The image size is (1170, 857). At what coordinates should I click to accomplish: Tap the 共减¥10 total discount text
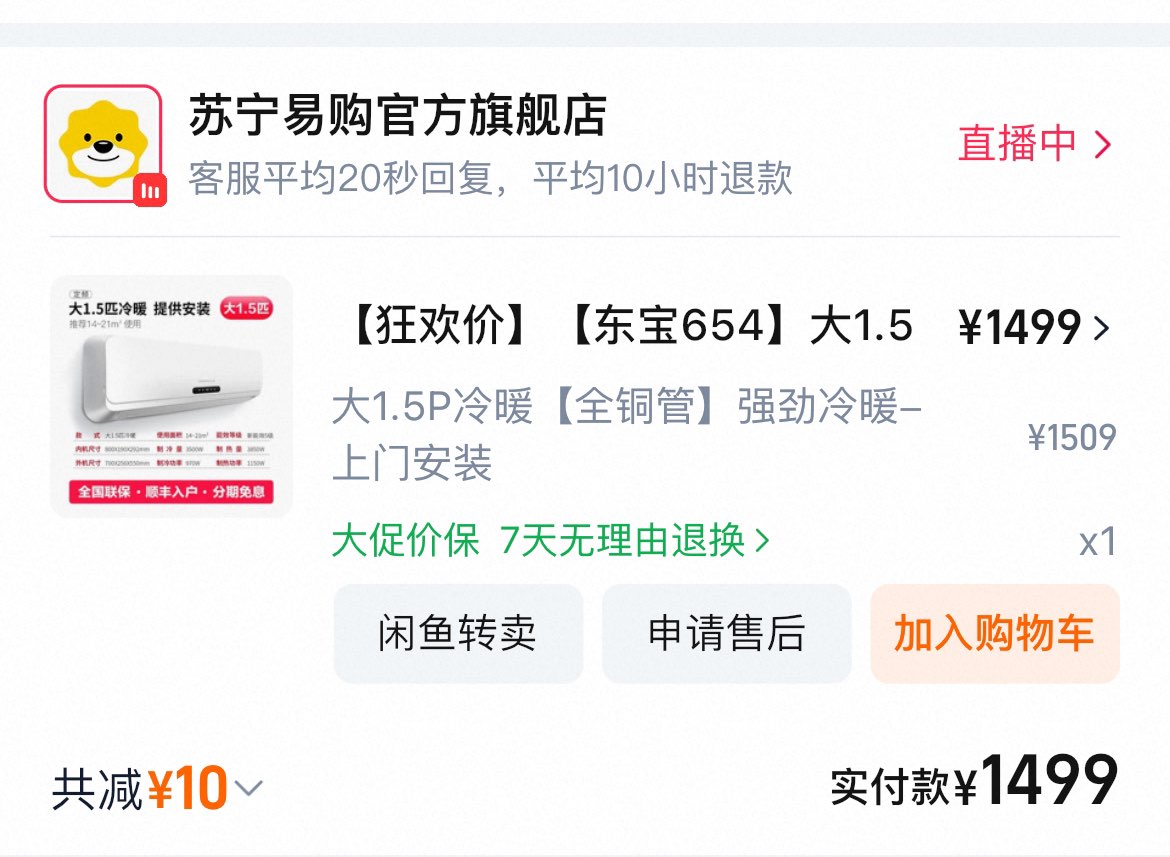tap(140, 788)
